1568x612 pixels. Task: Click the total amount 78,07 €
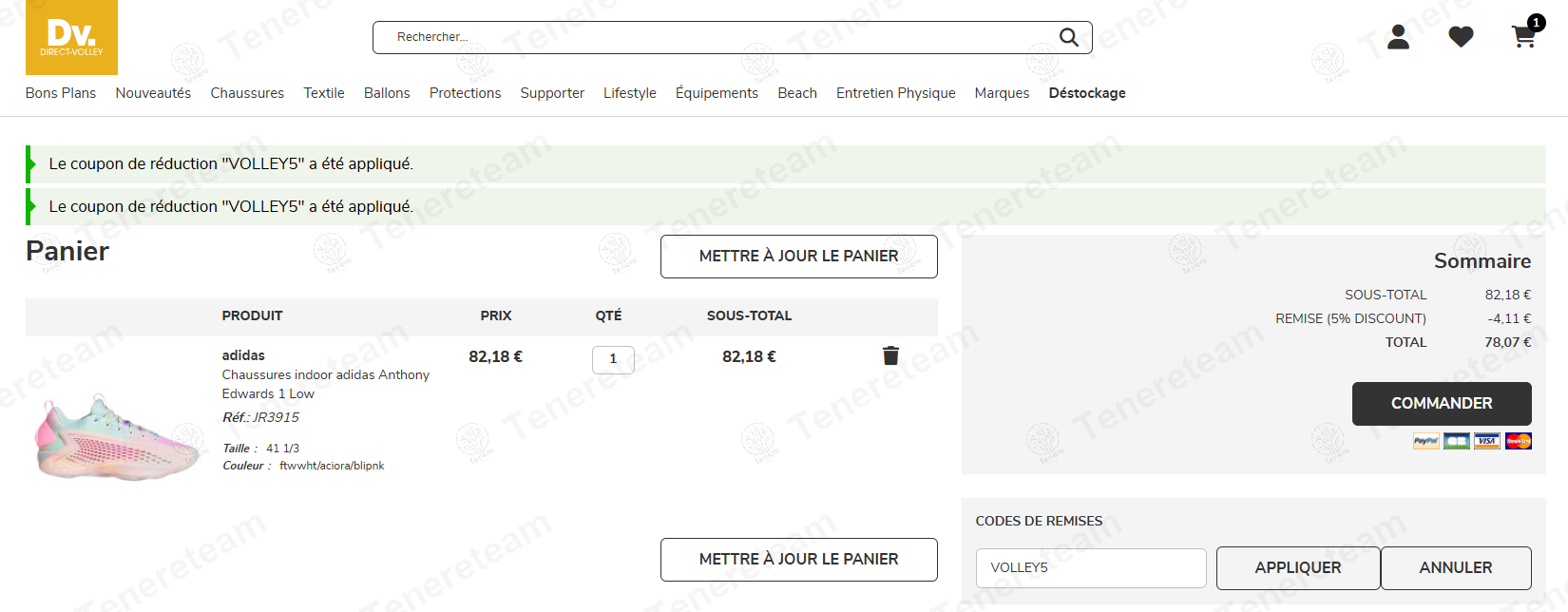1508,342
